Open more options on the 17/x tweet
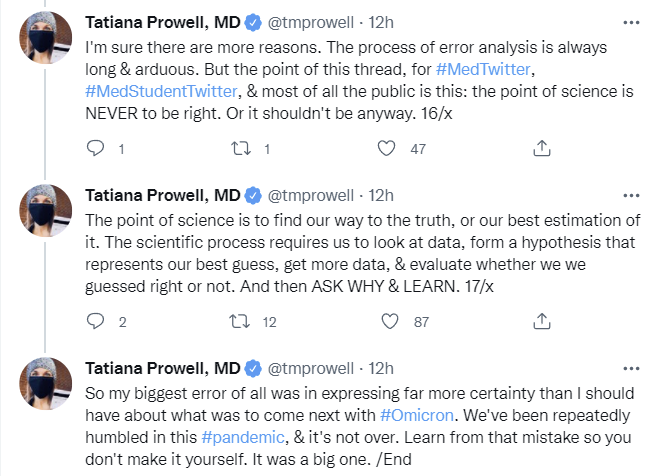Image resolution: width=656 pixels, height=476 pixels. [x=626, y=194]
